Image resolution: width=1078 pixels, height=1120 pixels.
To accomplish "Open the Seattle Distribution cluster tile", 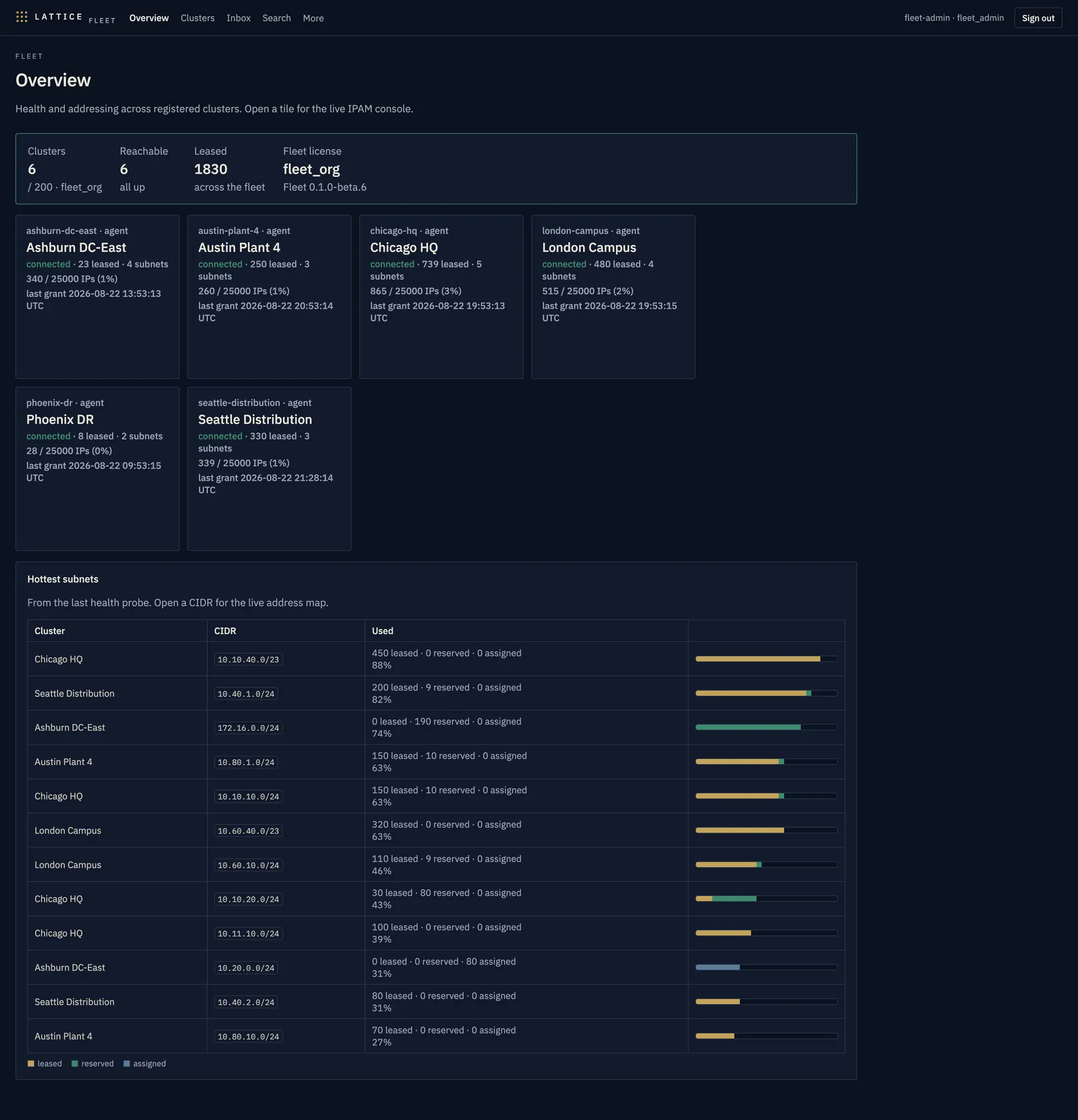I will (269, 469).
